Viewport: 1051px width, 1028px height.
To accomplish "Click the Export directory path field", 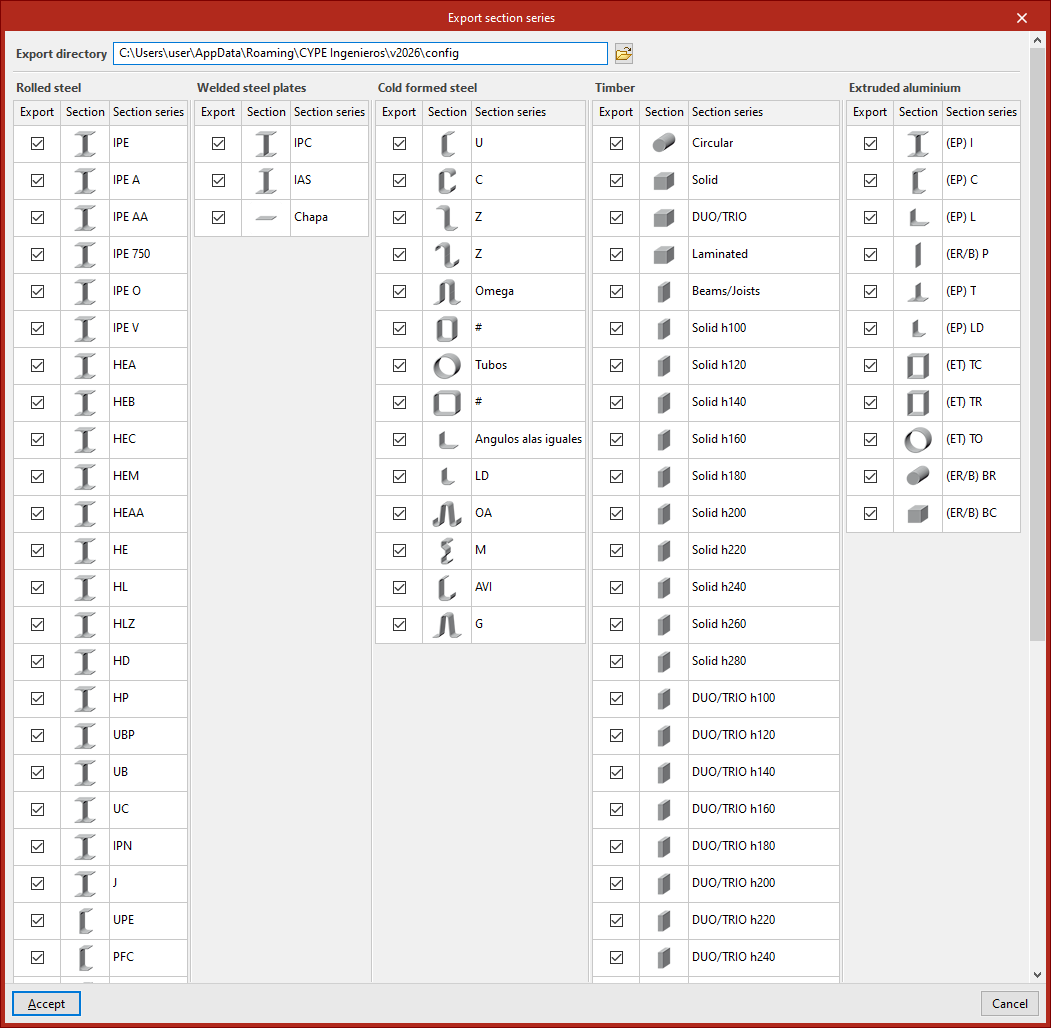I will [x=361, y=54].
